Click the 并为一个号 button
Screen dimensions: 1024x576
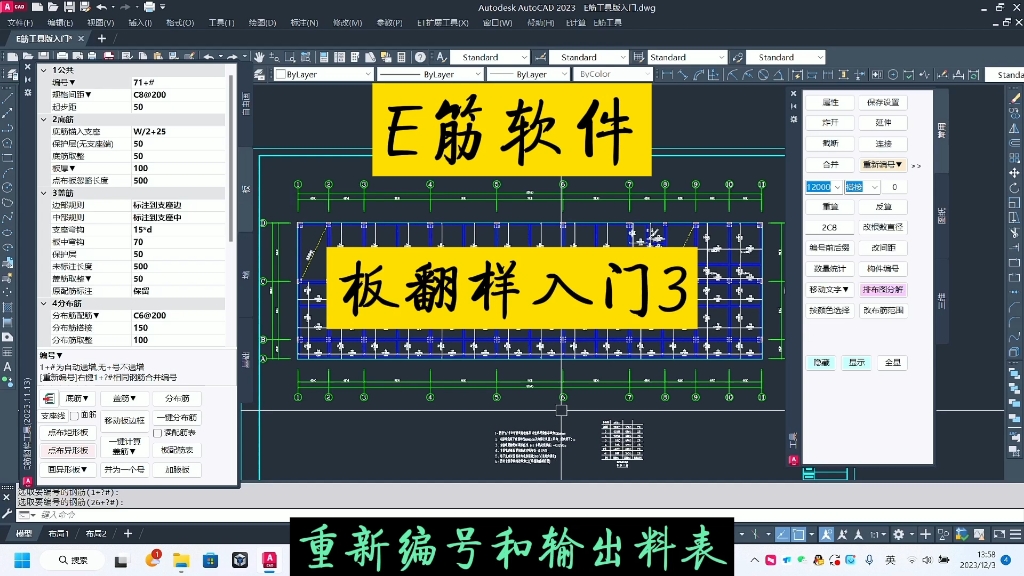(x=124, y=470)
